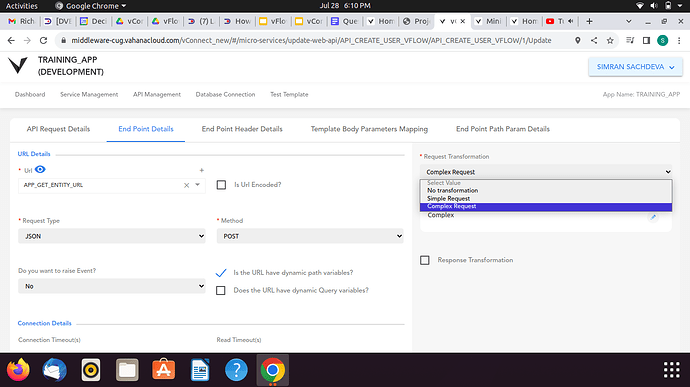690x387 pixels.
Task: Click the browser forward arrow
Action: click(x=27, y=41)
